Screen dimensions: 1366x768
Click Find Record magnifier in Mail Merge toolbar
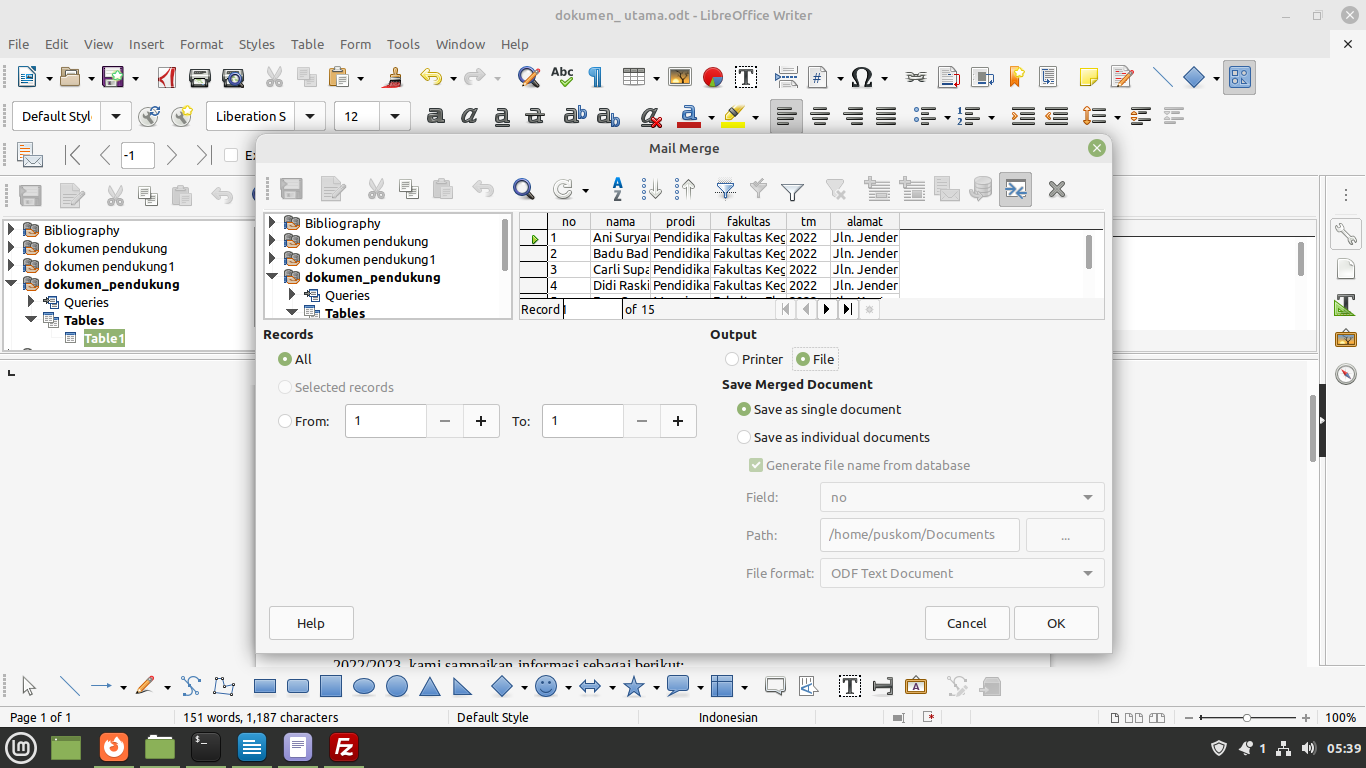523,189
